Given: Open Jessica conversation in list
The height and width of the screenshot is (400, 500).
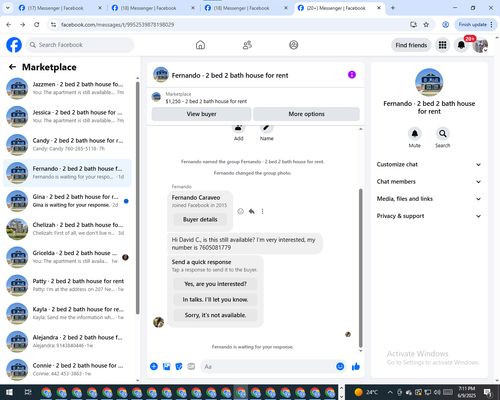Looking at the screenshot, I should 67,116.
